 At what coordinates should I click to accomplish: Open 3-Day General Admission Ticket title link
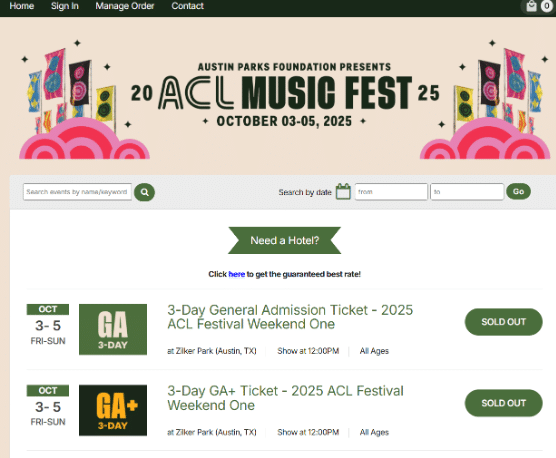pyautogui.click(x=290, y=317)
